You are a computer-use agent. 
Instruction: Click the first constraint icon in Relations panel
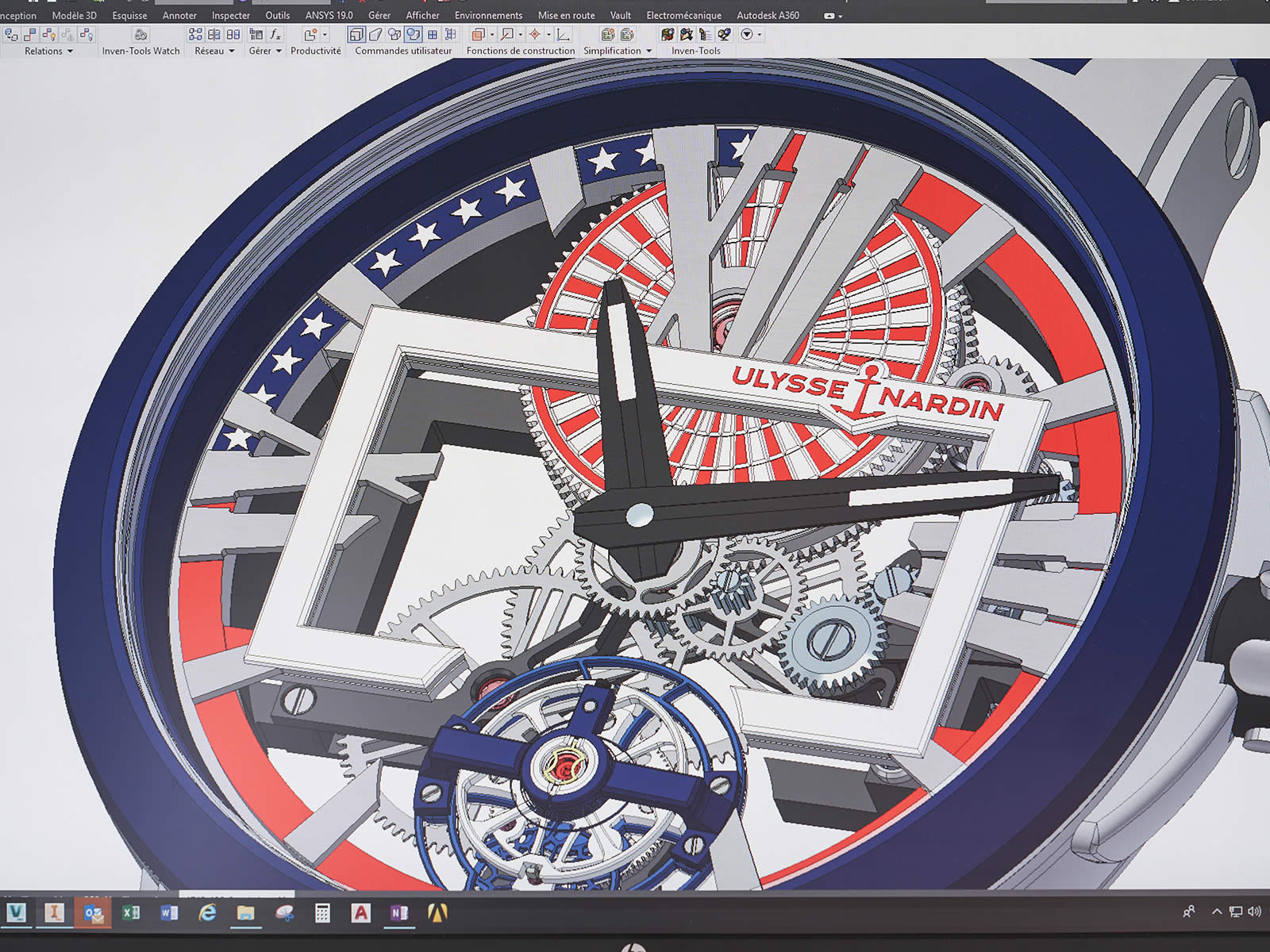tap(11, 35)
